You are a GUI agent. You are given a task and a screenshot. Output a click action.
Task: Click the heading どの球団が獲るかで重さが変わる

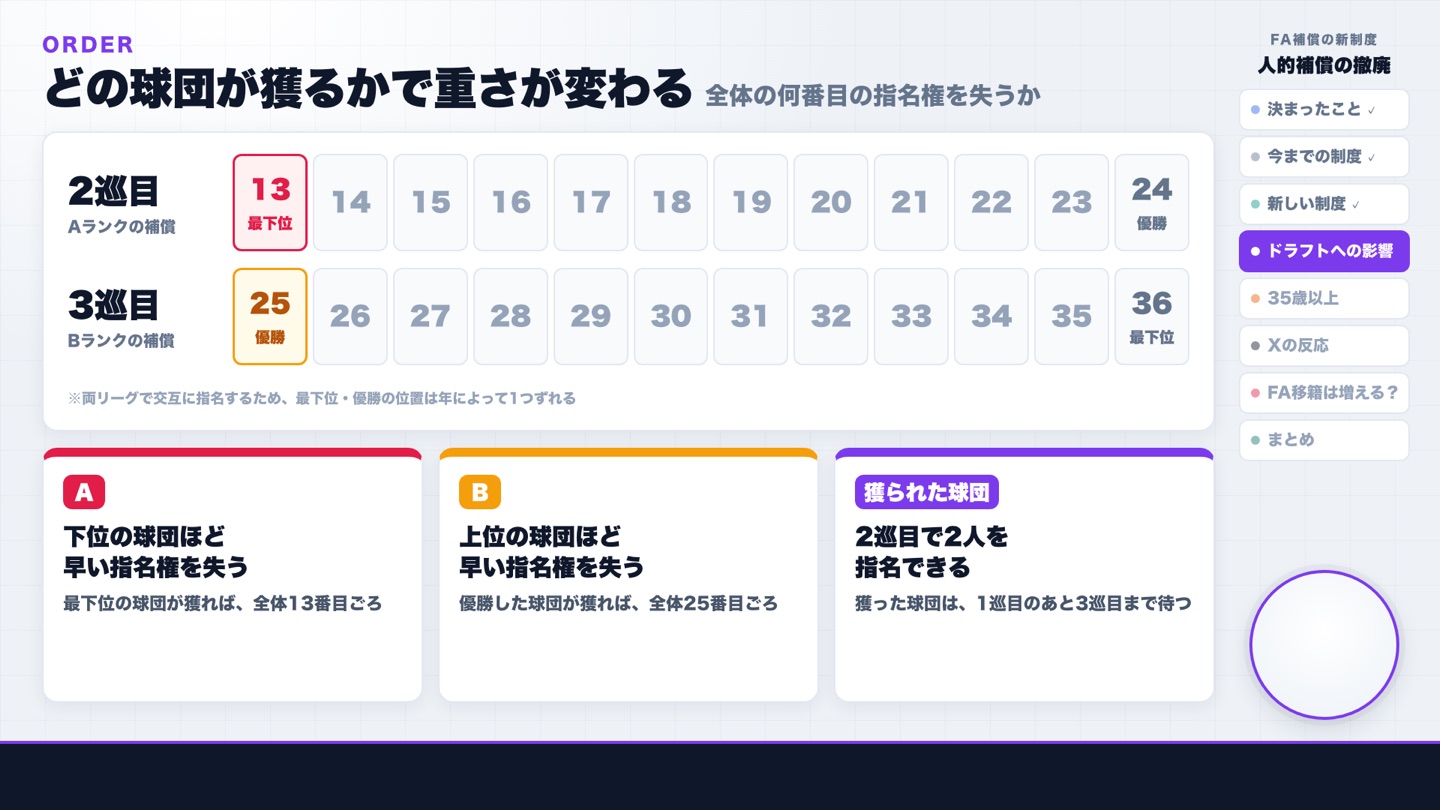tap(368, 89)
